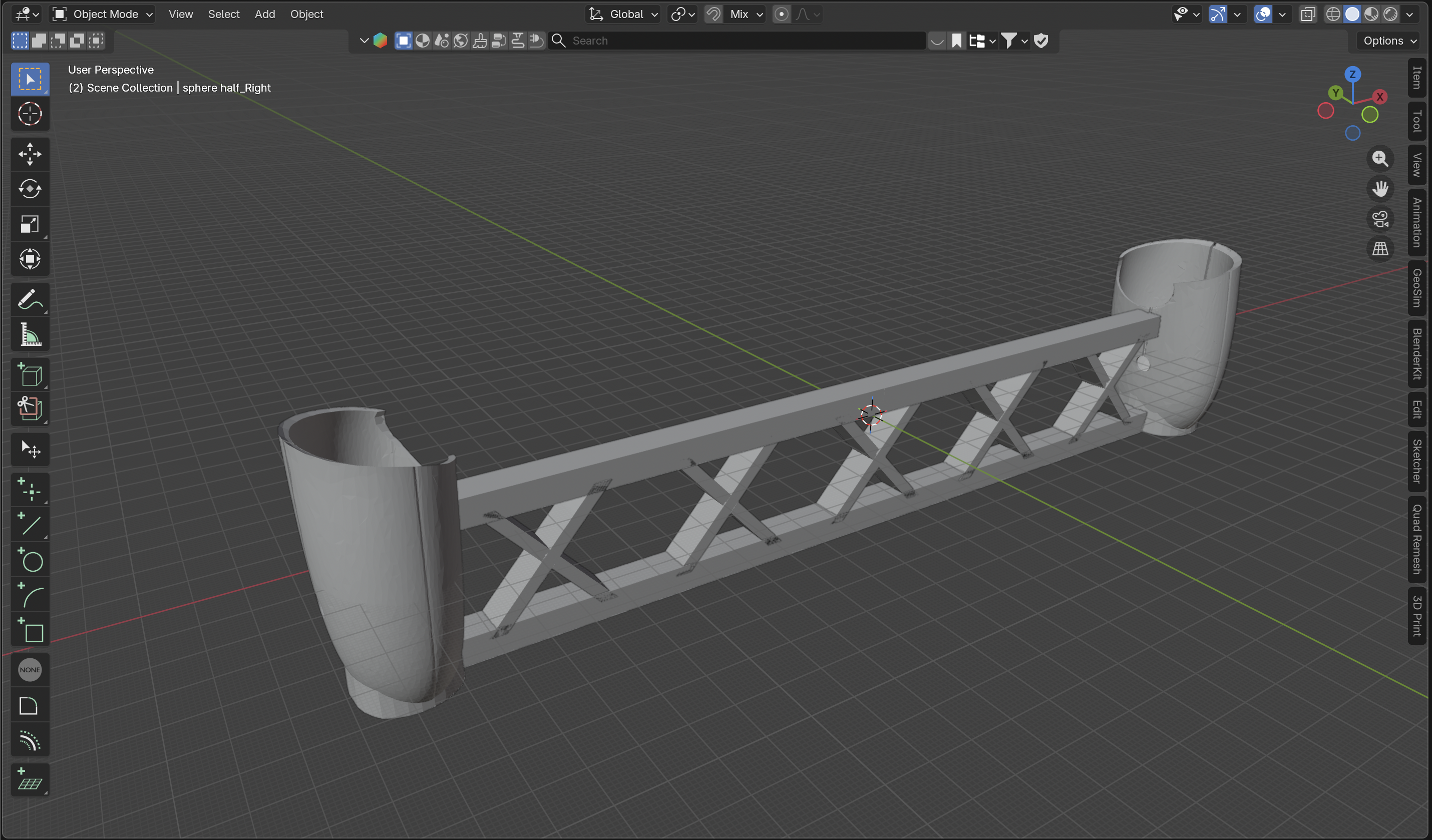
Task: Expand the Options dropdown
Action: pos(1389,41)
